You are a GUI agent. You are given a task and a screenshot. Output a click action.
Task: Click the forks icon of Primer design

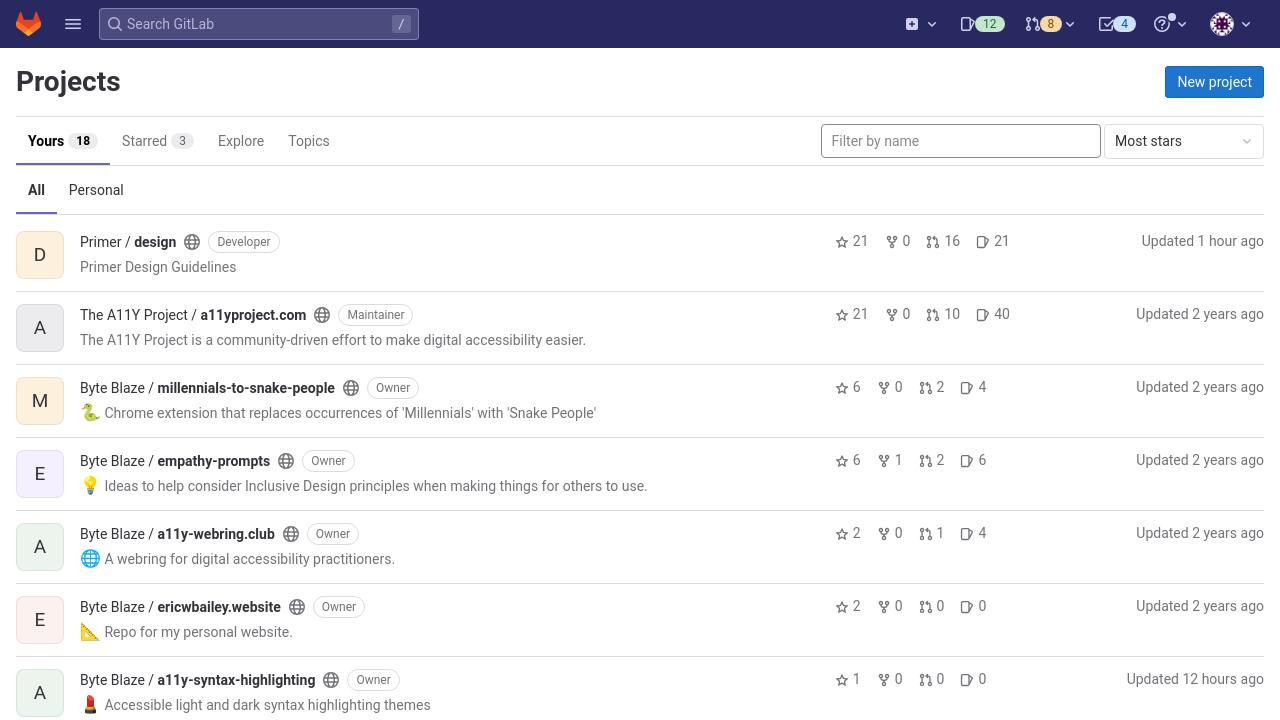click(x=898, y=242)
